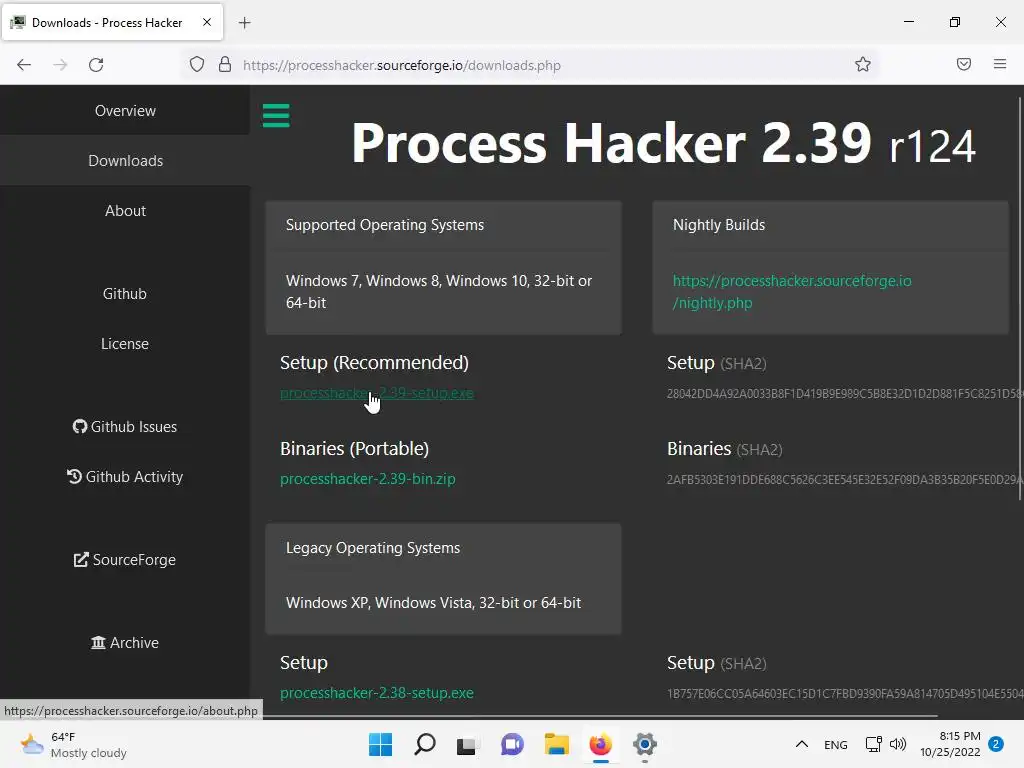Screen dimensions: 1024x768
Task: Click the ENG language indicator
Action: [x=835, y=745]
